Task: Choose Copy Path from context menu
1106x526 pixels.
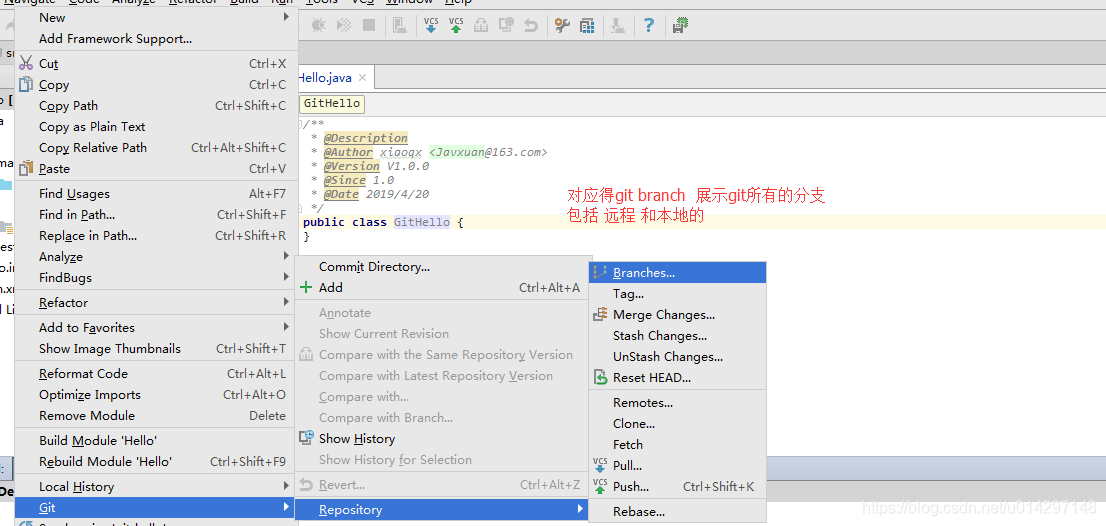Action: coord(156,106)
